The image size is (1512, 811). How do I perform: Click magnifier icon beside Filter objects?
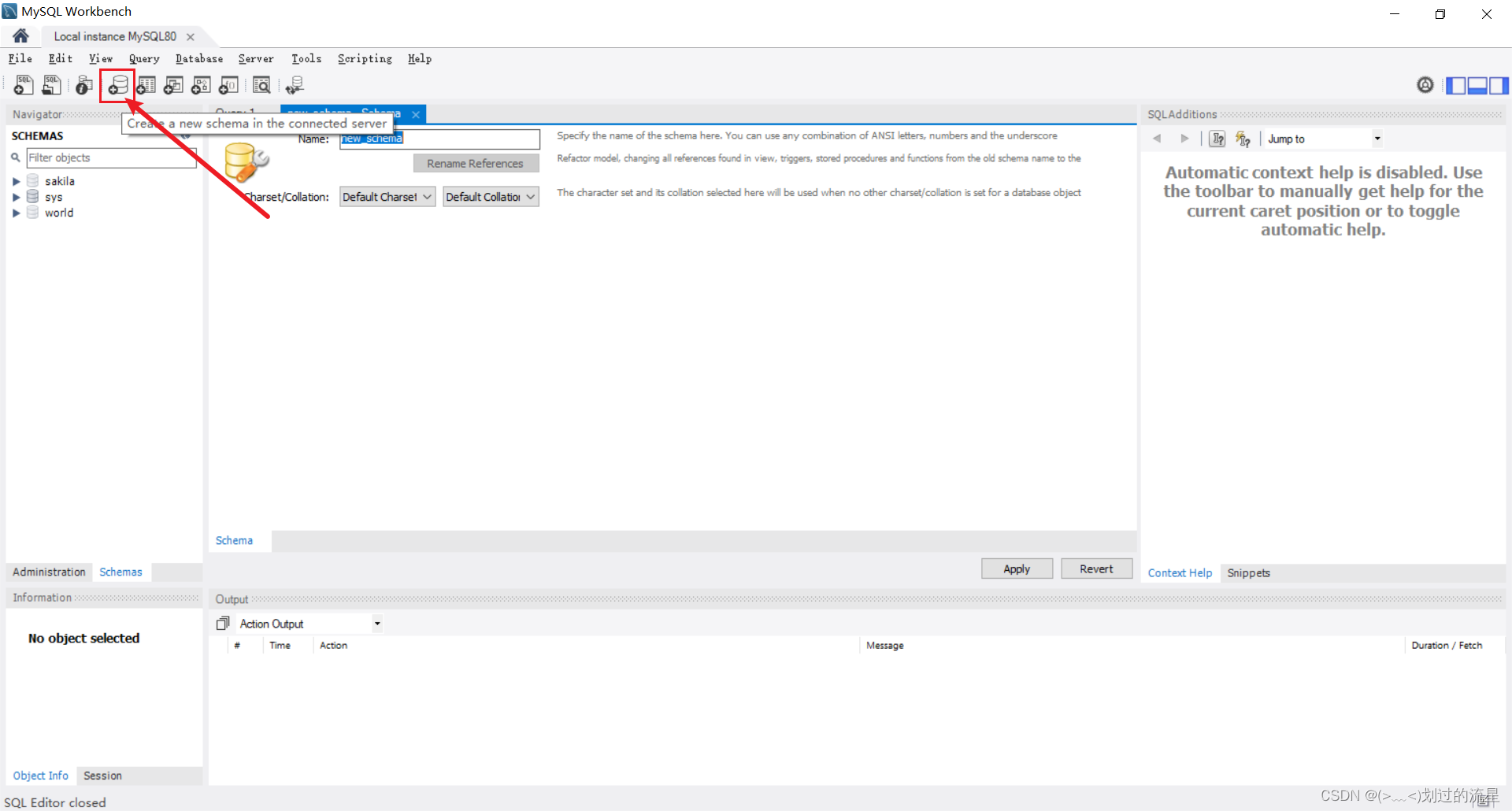(15, 157)
